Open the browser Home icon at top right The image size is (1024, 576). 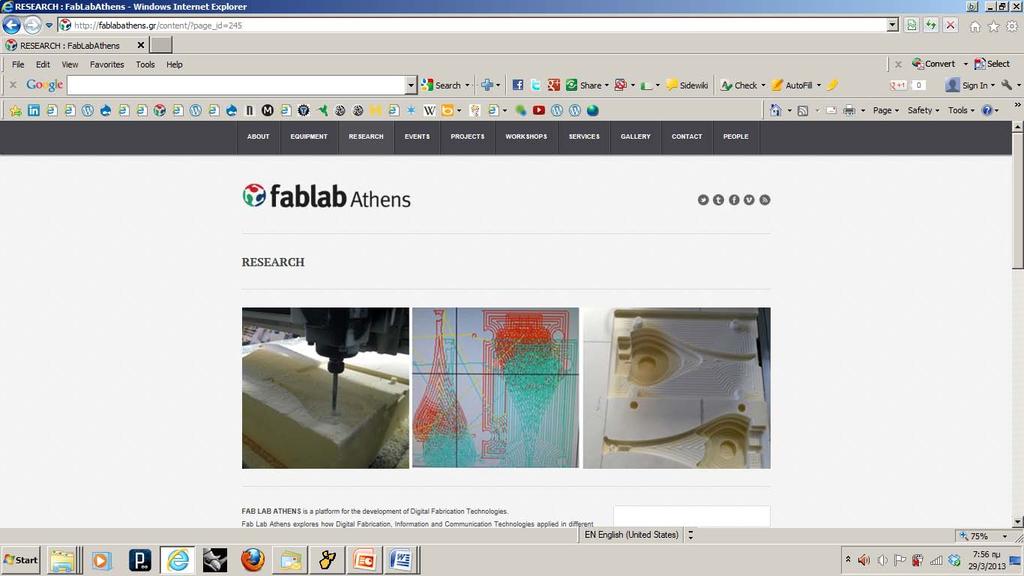click(974, 26)
